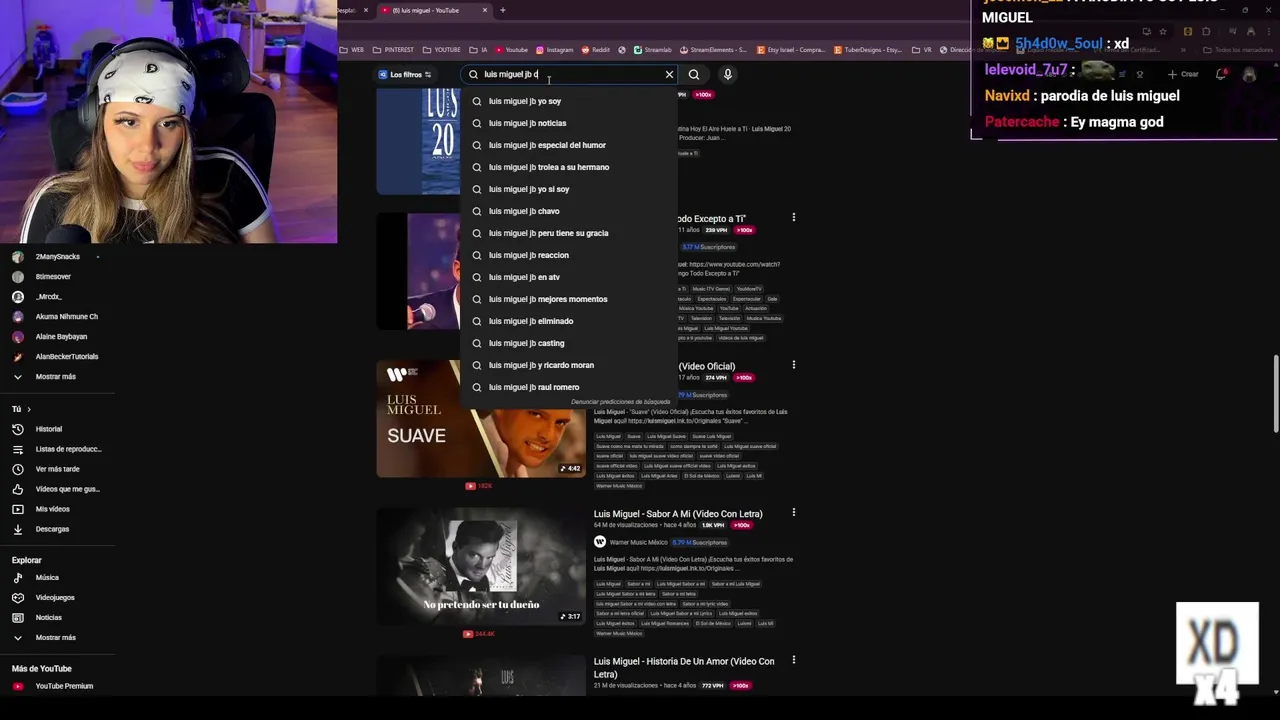Screen dimensions: 1280x720
Task: Pick suggestion luis miguel jb eliminado
Action: pos(569,321)
